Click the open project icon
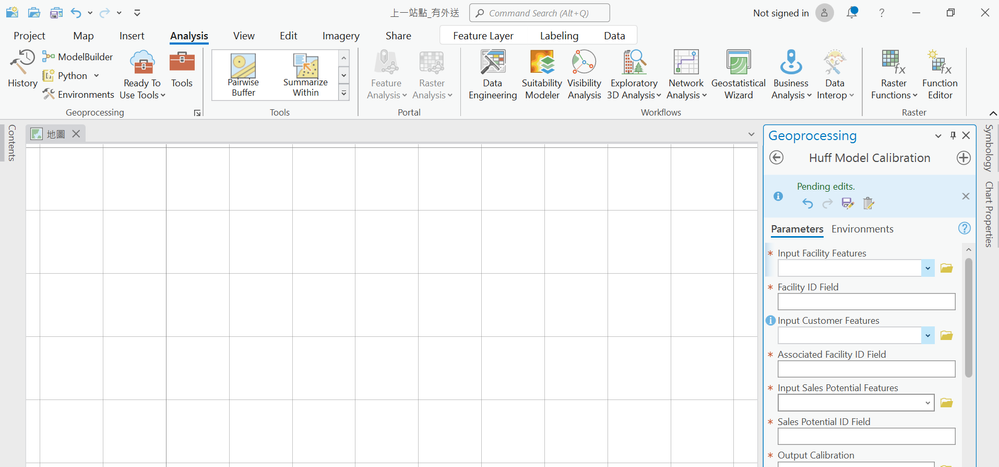Viewport: 999px width, 467px height. tap(34, 12)
